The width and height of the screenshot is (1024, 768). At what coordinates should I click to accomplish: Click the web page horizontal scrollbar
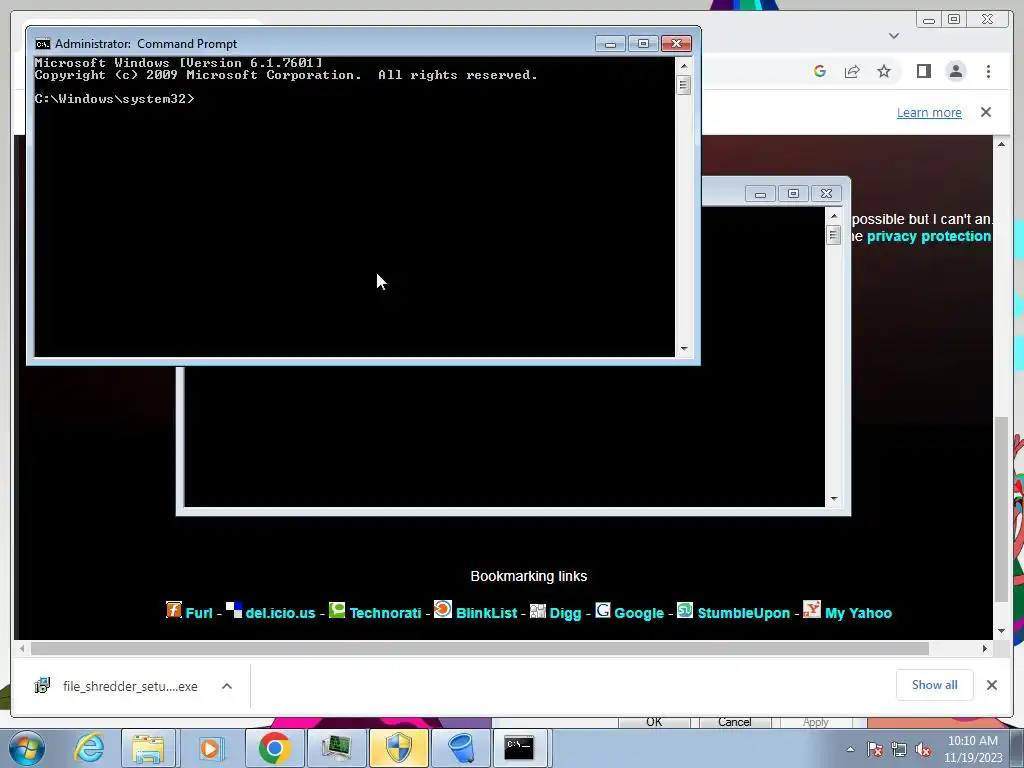[480, 648]
